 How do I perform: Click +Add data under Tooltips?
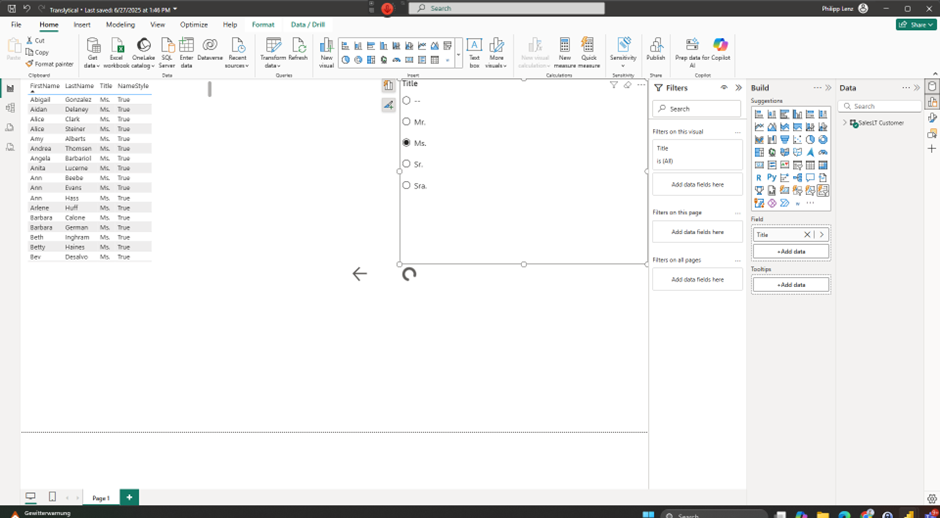tap(790, 285)
